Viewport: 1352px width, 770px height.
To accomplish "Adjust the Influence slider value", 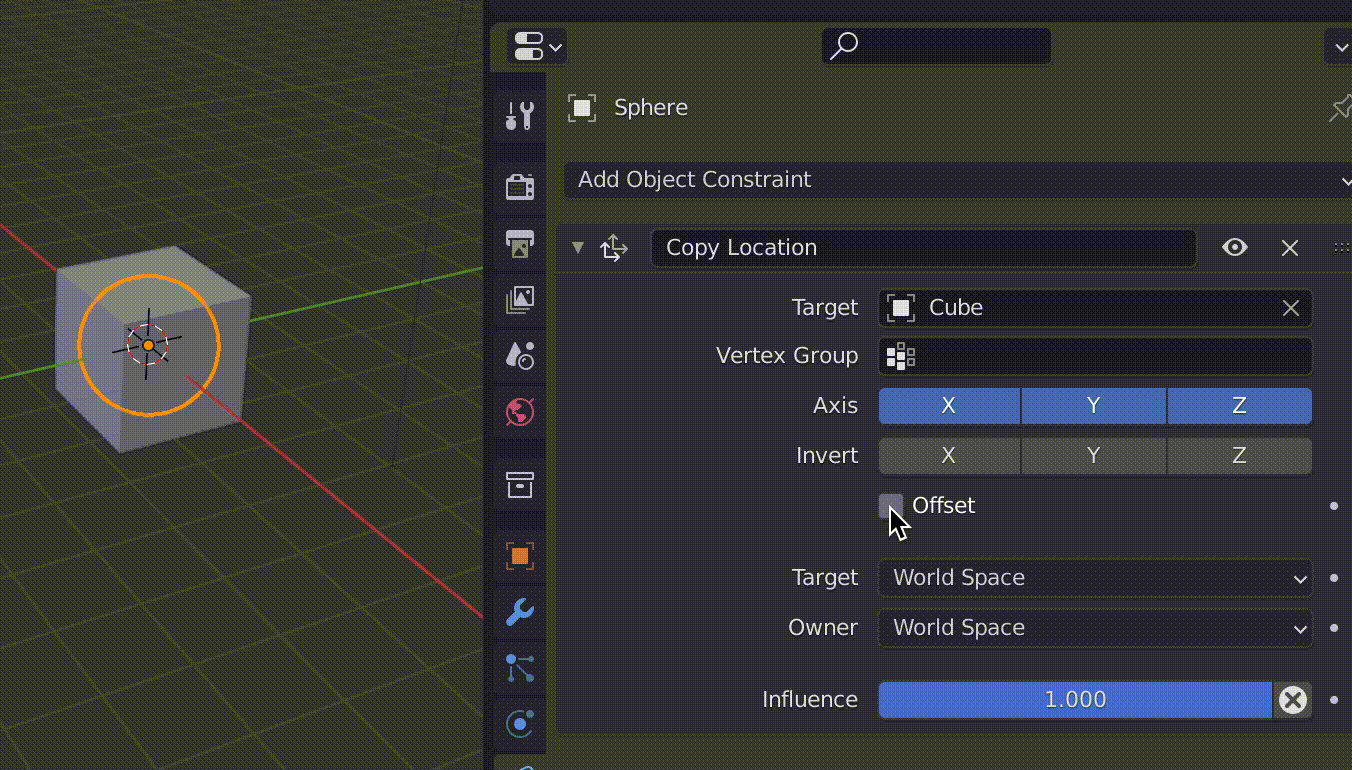I will [1075, 700].
